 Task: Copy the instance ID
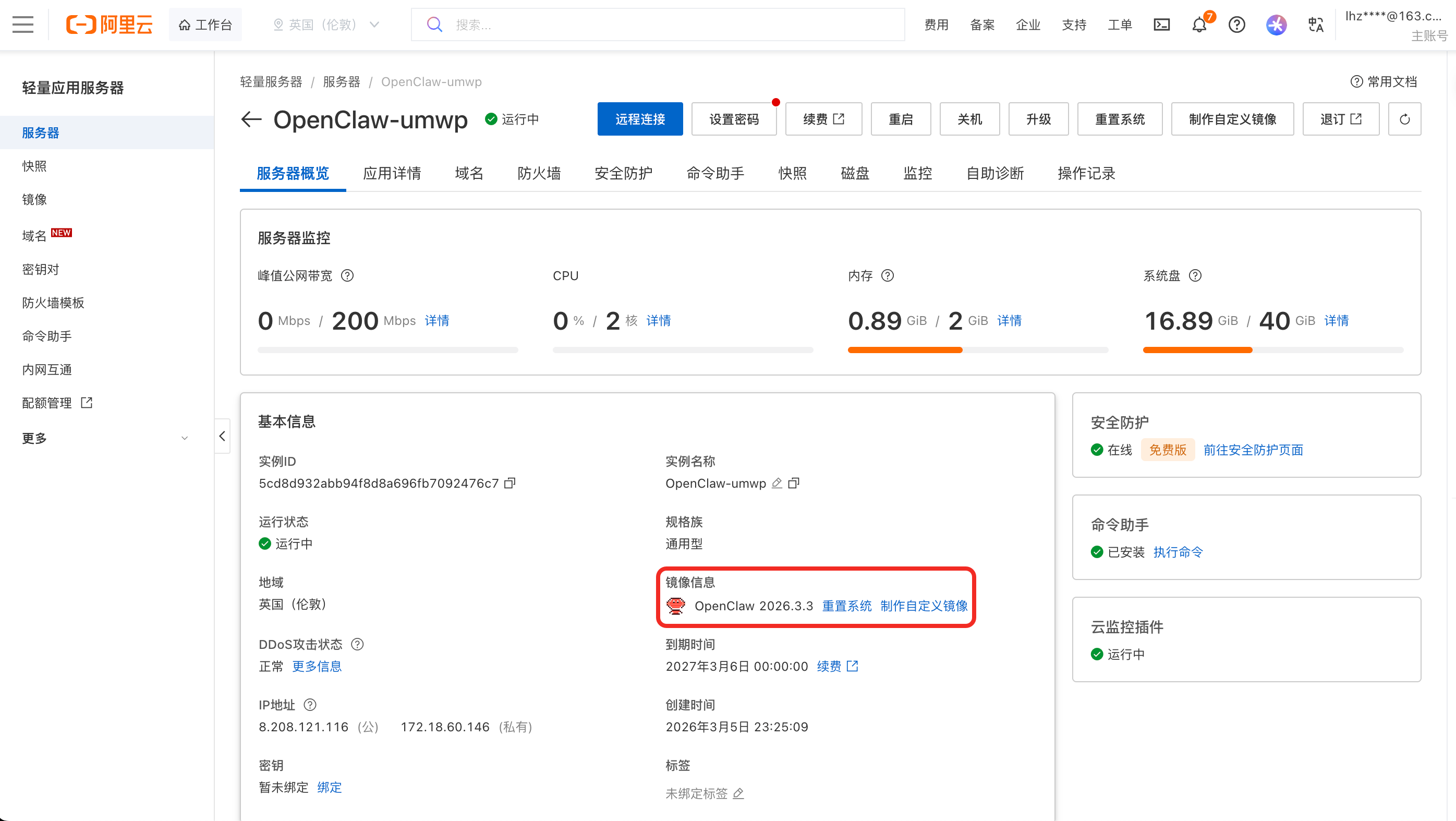pos(510,483)
